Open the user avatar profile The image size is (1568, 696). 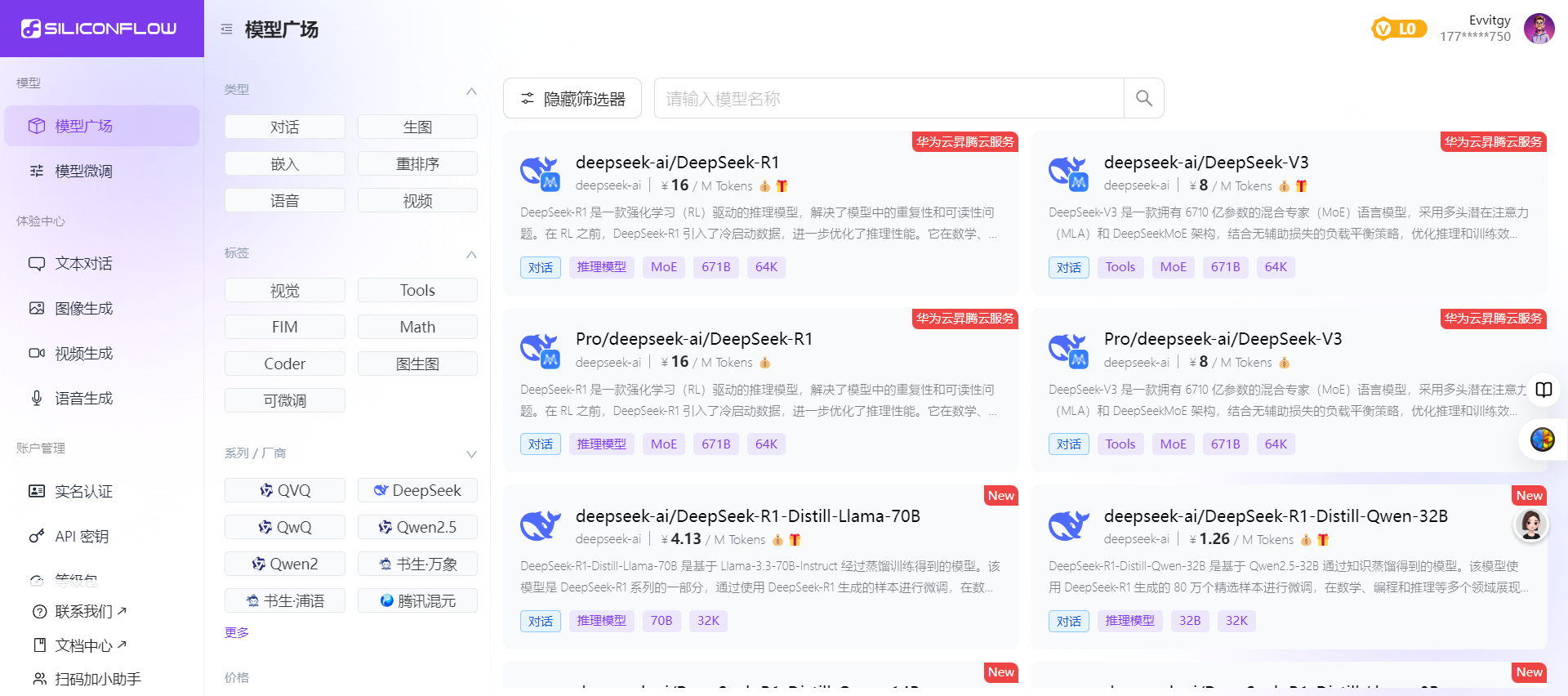[1539, 29]
